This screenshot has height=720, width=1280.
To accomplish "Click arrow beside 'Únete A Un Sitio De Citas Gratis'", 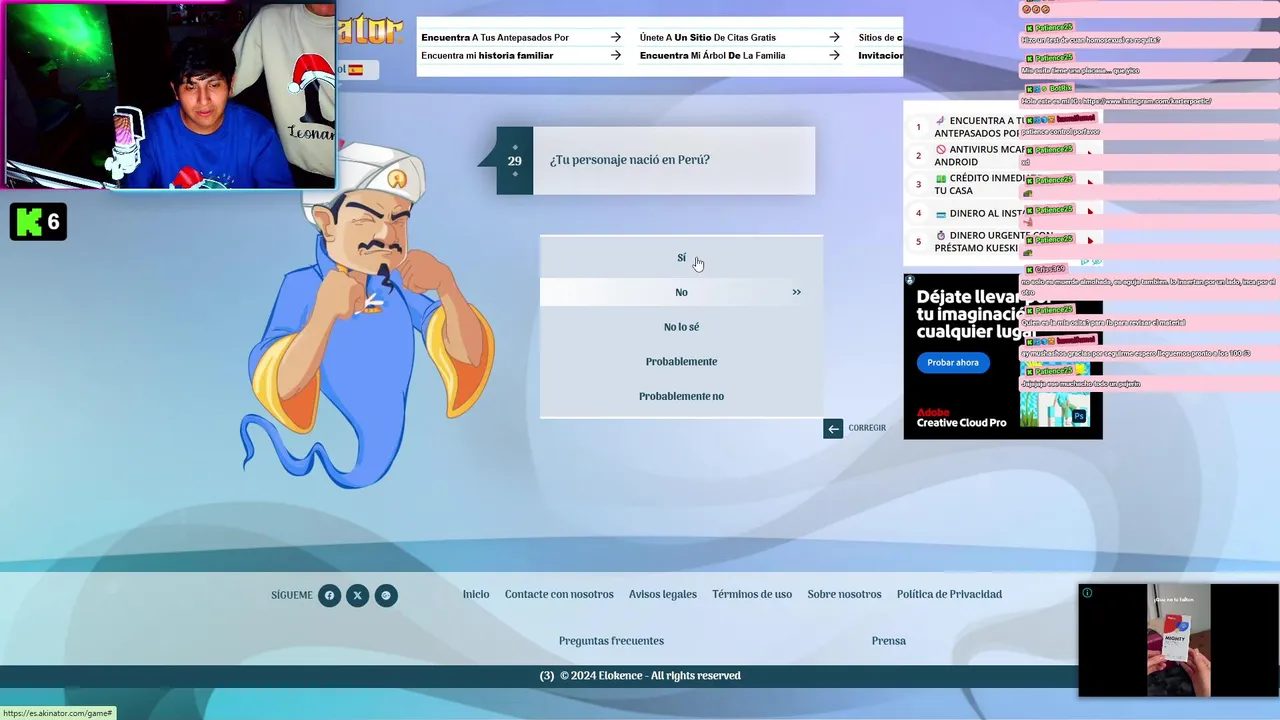I will [835, 38].
